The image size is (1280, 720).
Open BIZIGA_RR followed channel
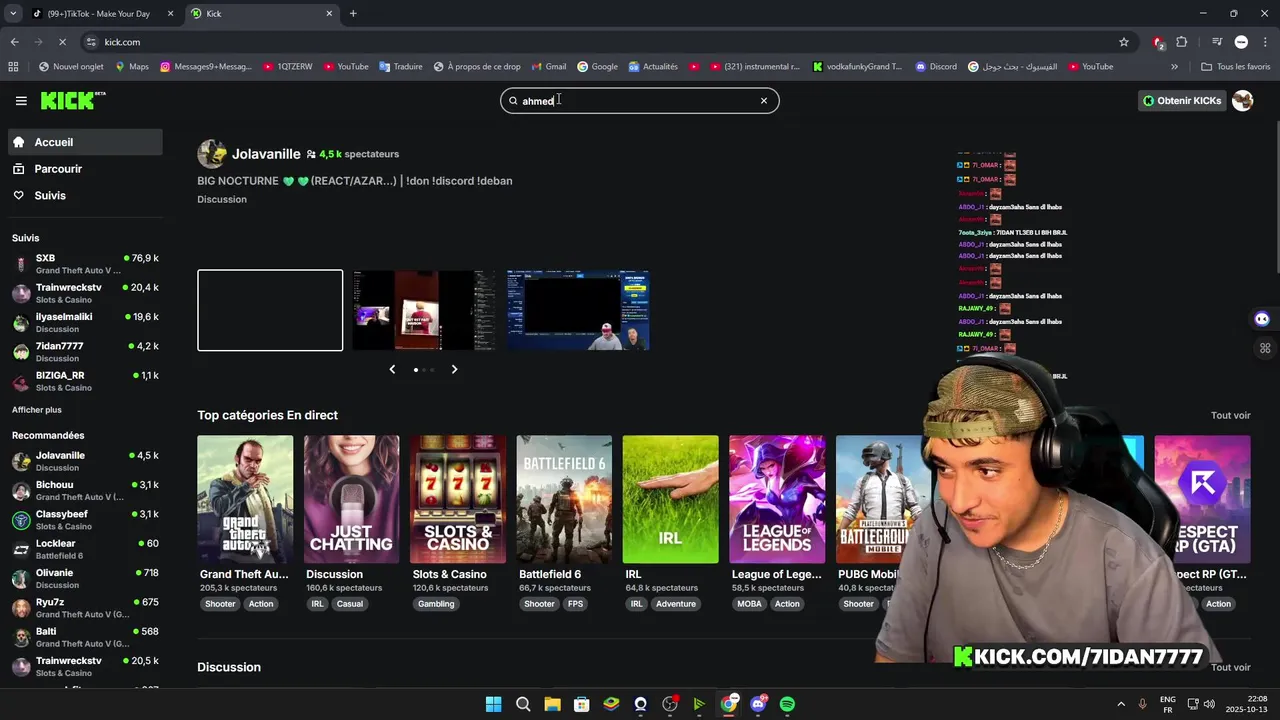[85, 381]
